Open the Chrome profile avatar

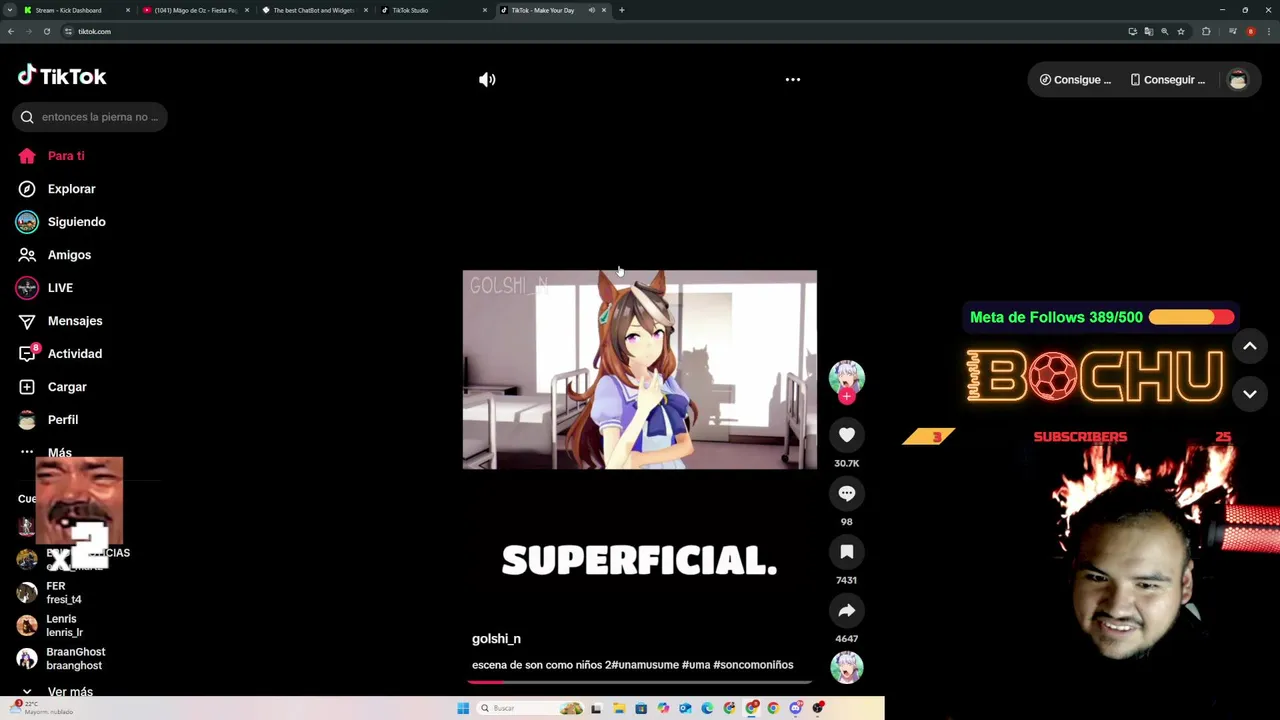[x=1251, y=31]
